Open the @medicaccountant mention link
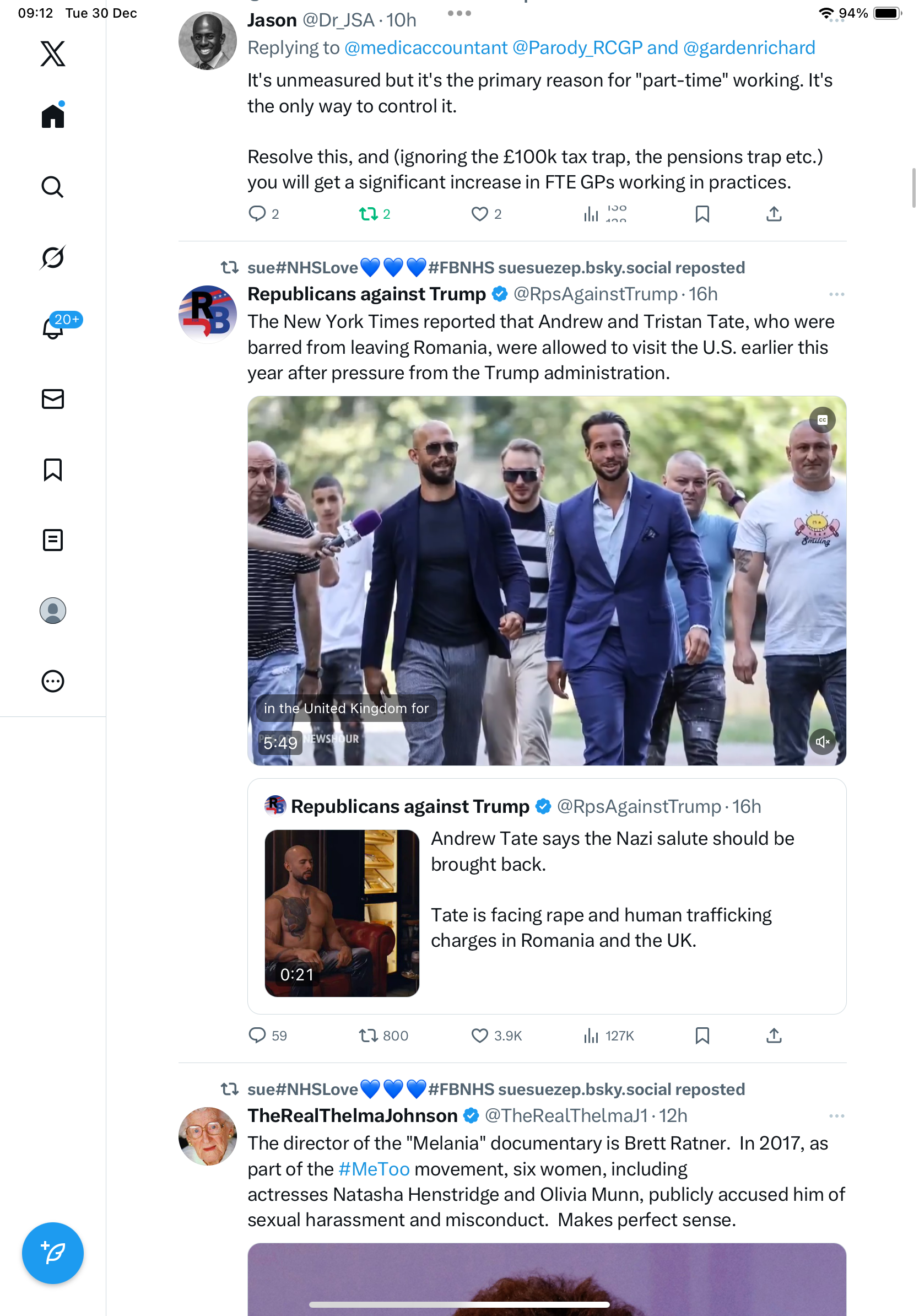Screen dimensions: 919x1316 (426, 48)
